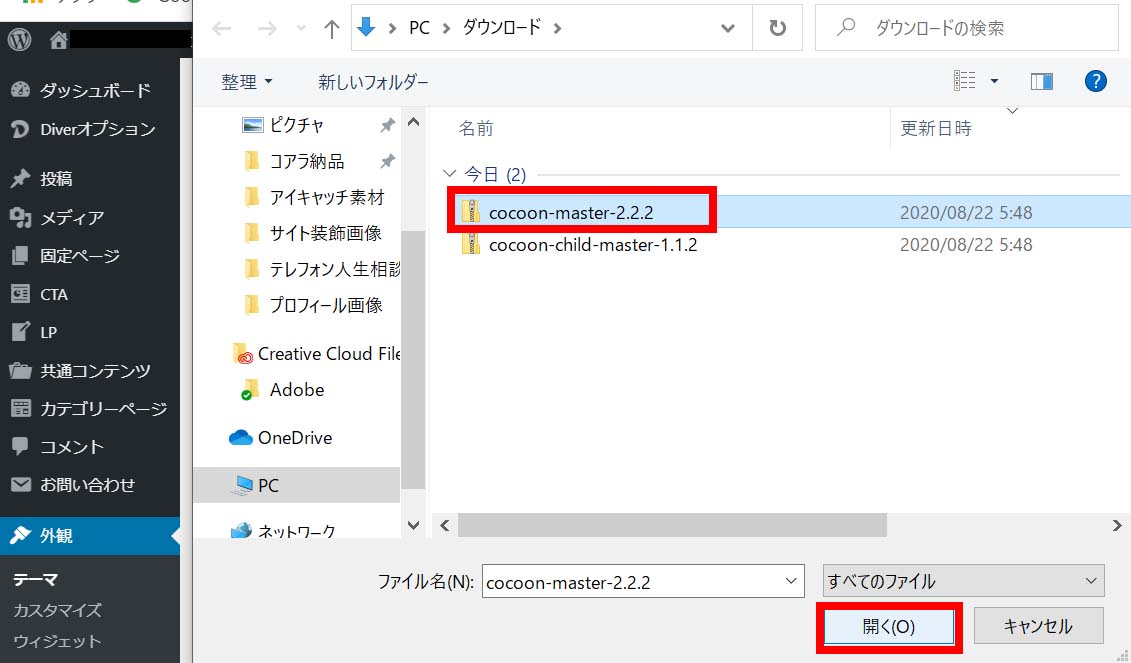The height and width of the screenshot is (663, 1131).
Task: Collapse the 今日 group
Action: [x=450, y=175]
